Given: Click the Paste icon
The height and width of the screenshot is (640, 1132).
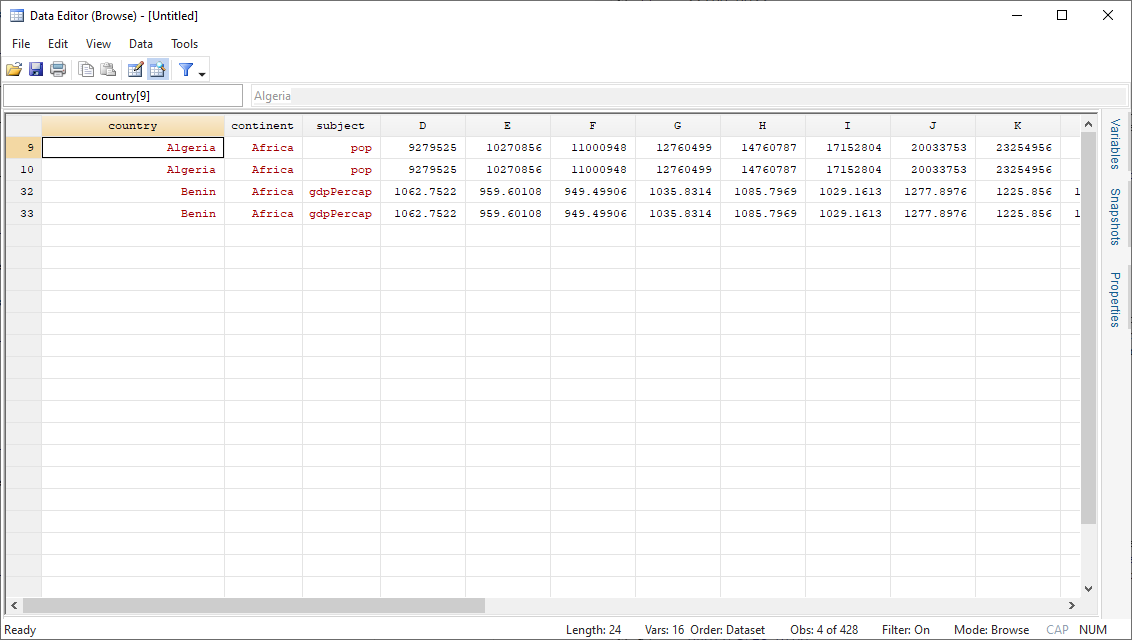Looking at the screenshot, I should (x=108, y=69).
